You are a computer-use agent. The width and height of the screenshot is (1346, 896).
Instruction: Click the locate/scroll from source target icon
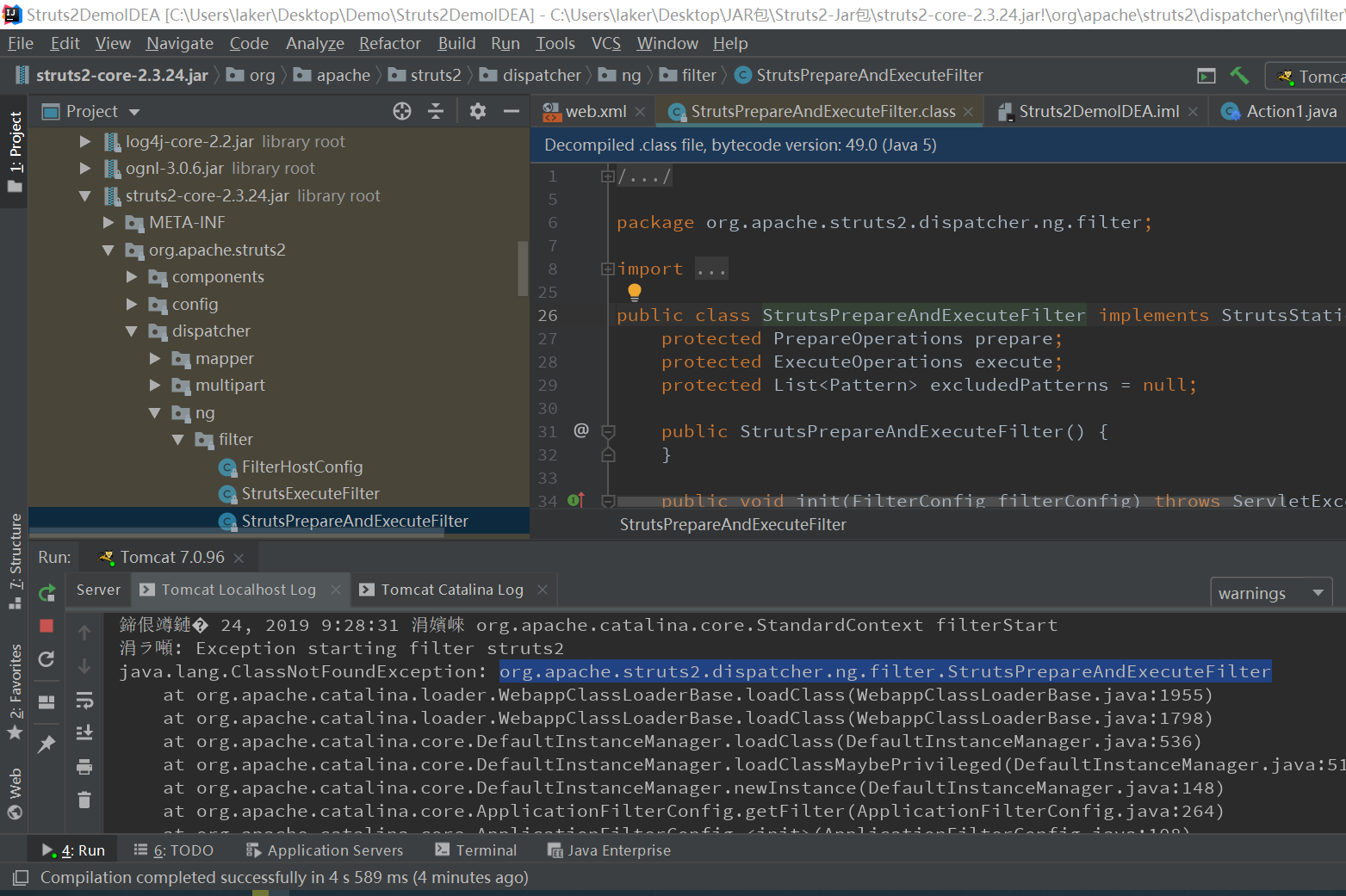402,111
